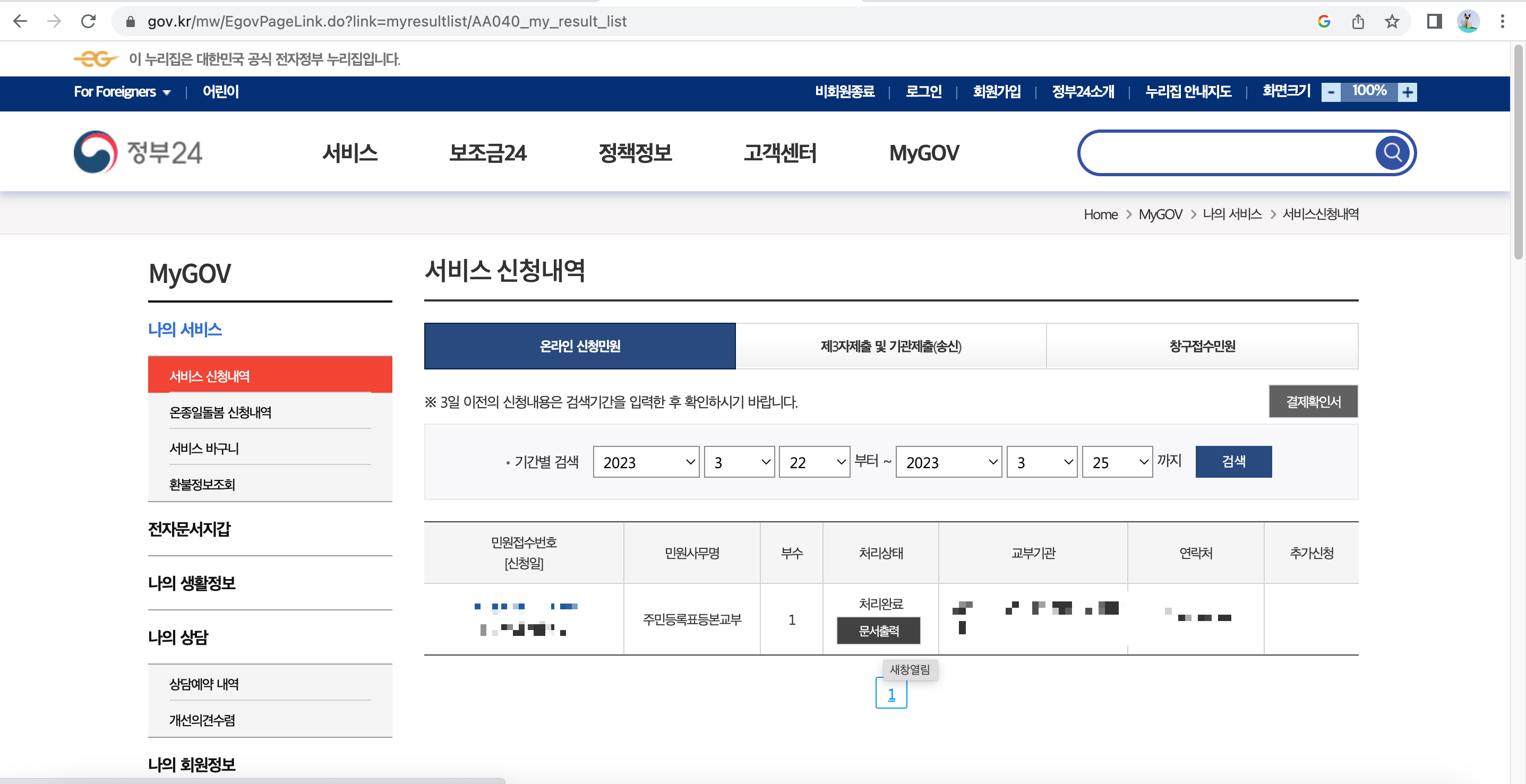1526x784 pixels.
Task: Switch to 제3자제출 및 기관제출(송신) tab
Action: (x=890, y=346)
